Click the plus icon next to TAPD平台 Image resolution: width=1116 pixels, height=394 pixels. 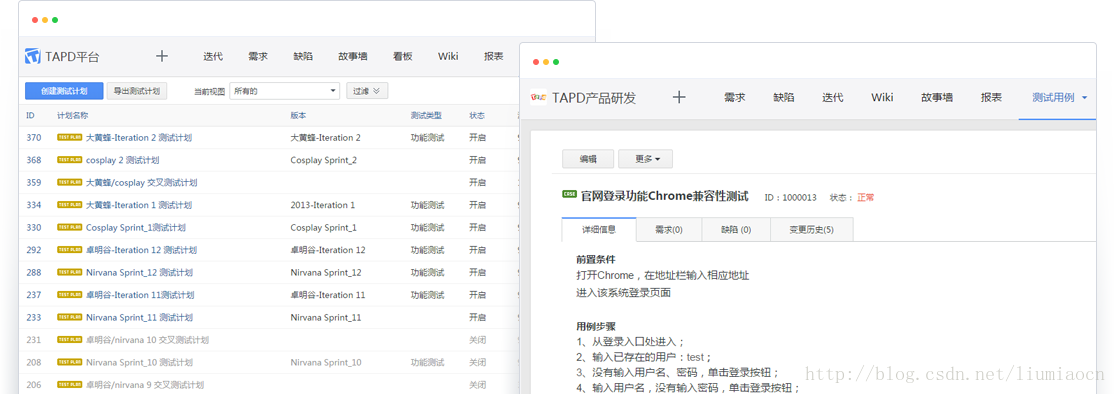[162, 56]
